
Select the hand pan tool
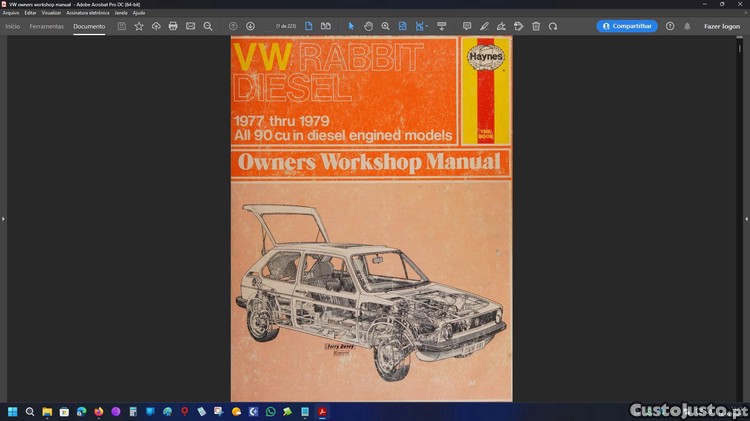pyautogui.click(x=368, y=26)
